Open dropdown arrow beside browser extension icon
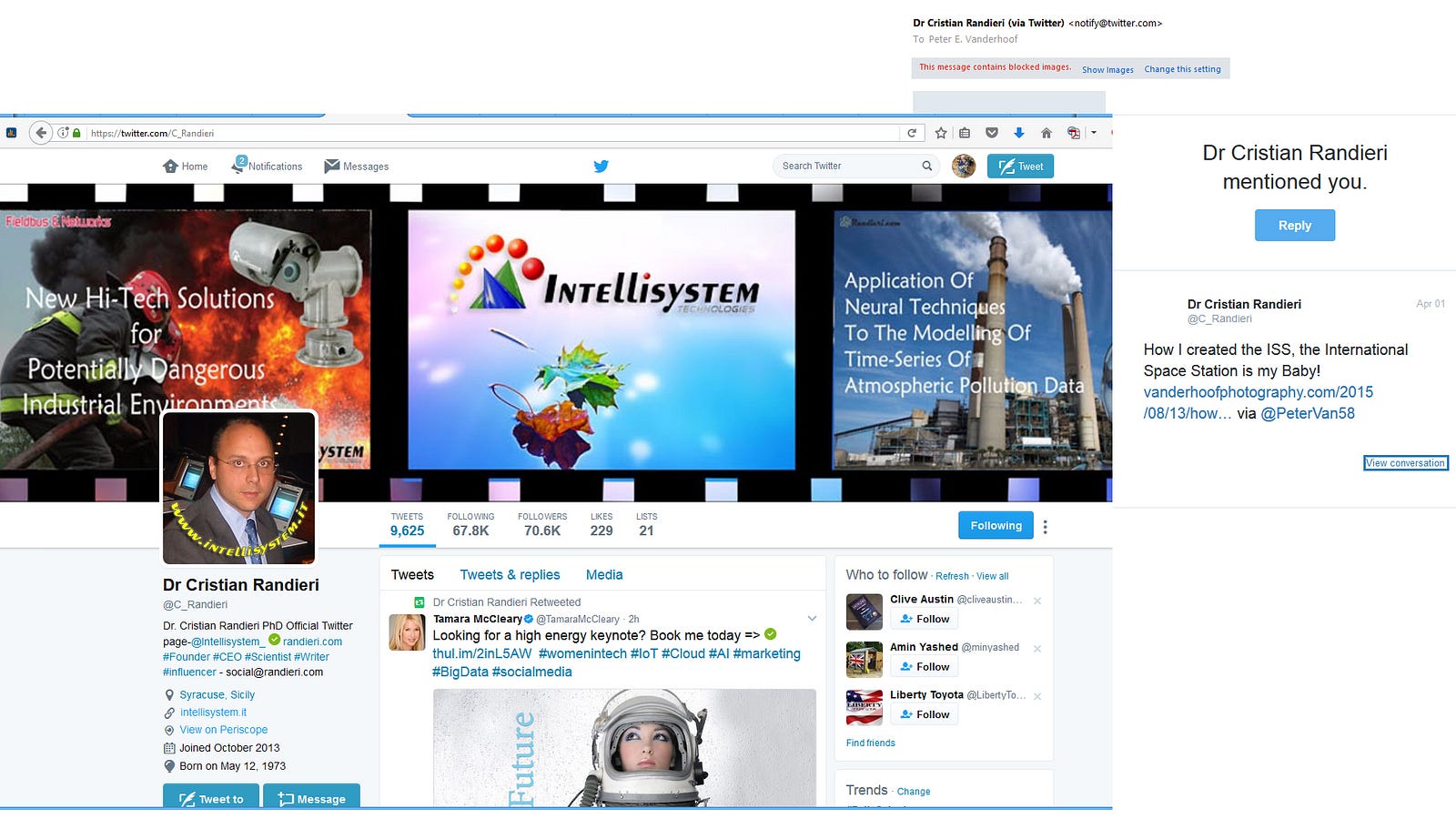The width and height of the screenshot is (1456, 819). tap(1094, 133)
